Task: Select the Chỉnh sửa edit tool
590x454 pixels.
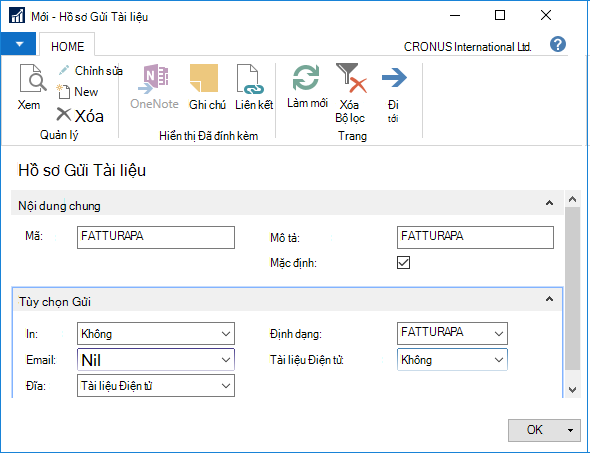Action: click(90, 70)
